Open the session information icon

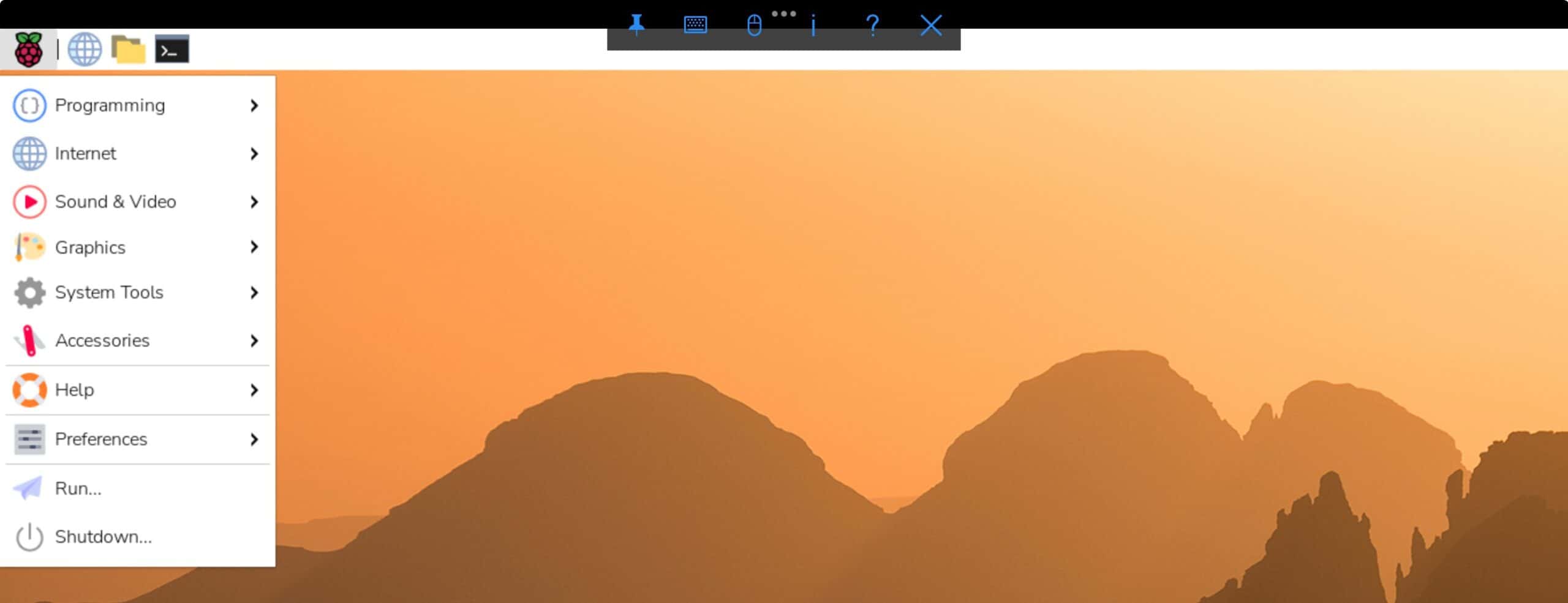(x=813, y=25)
